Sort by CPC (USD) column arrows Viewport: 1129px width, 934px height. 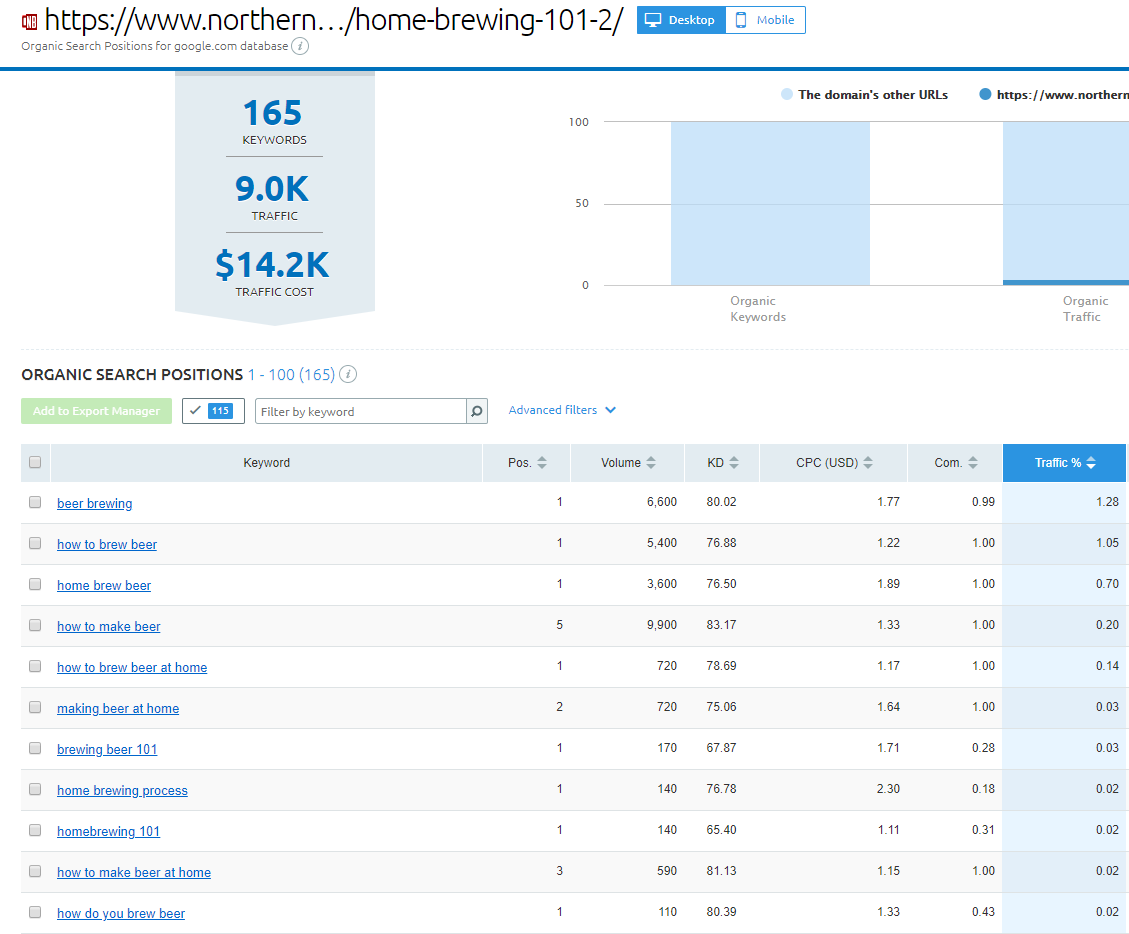868,463
